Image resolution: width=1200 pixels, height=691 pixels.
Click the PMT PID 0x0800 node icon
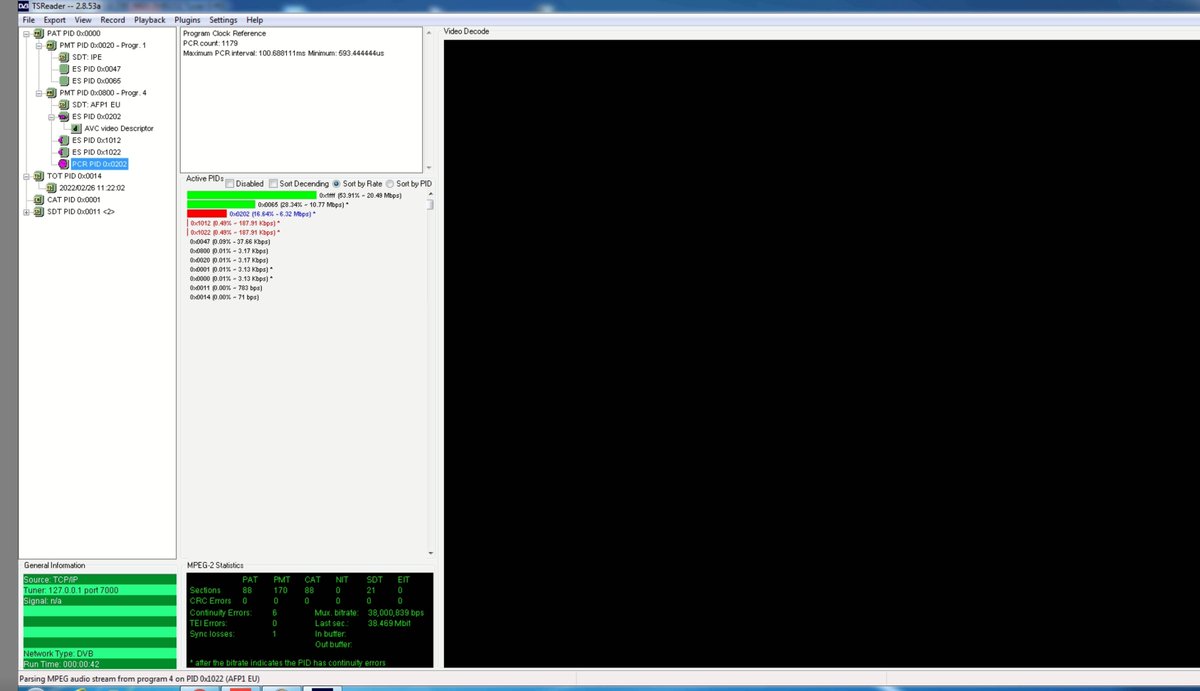click(52, 93)
